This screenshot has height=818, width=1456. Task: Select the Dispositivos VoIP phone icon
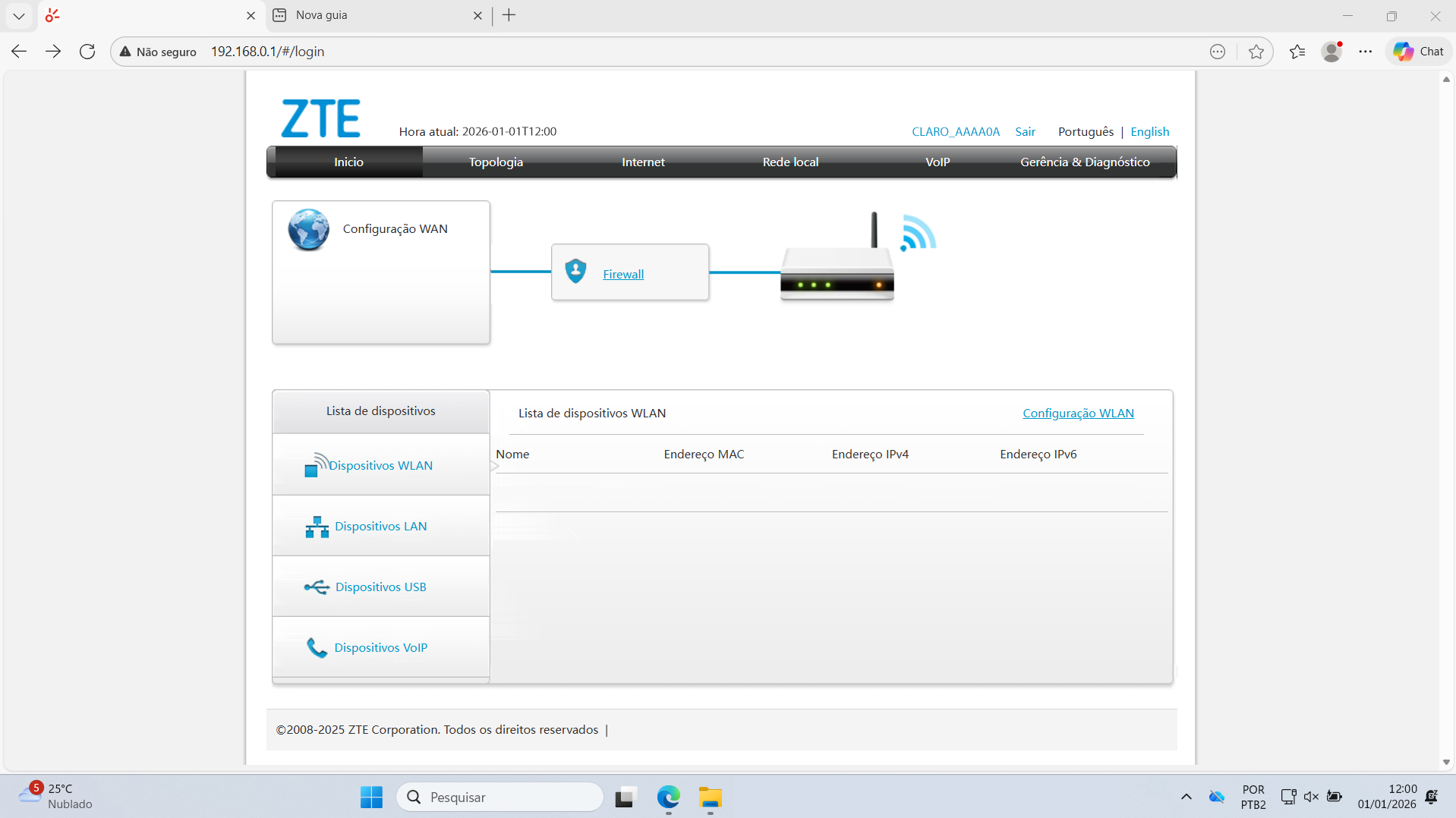317,647
